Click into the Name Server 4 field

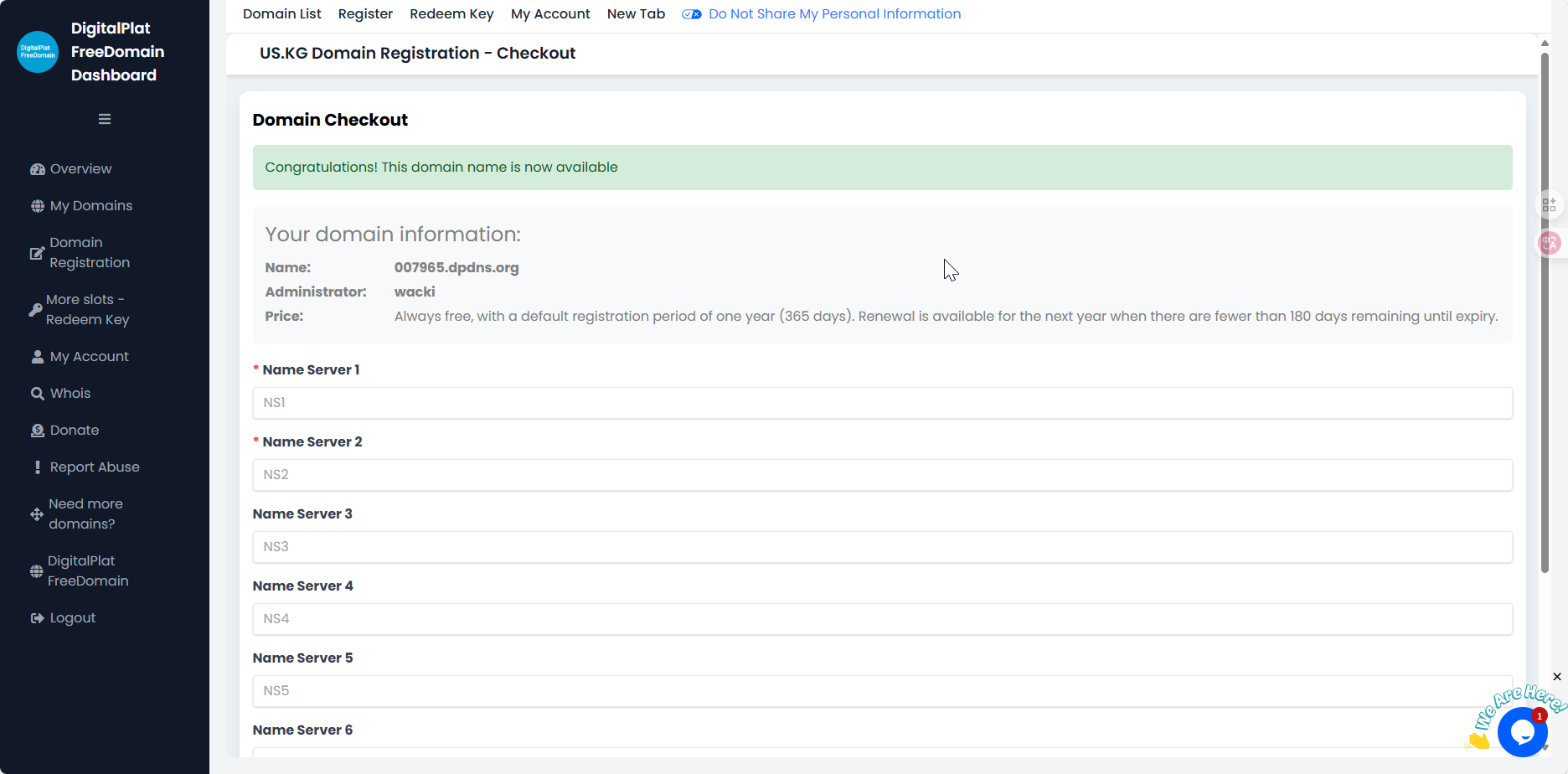(x=882, y=619)
